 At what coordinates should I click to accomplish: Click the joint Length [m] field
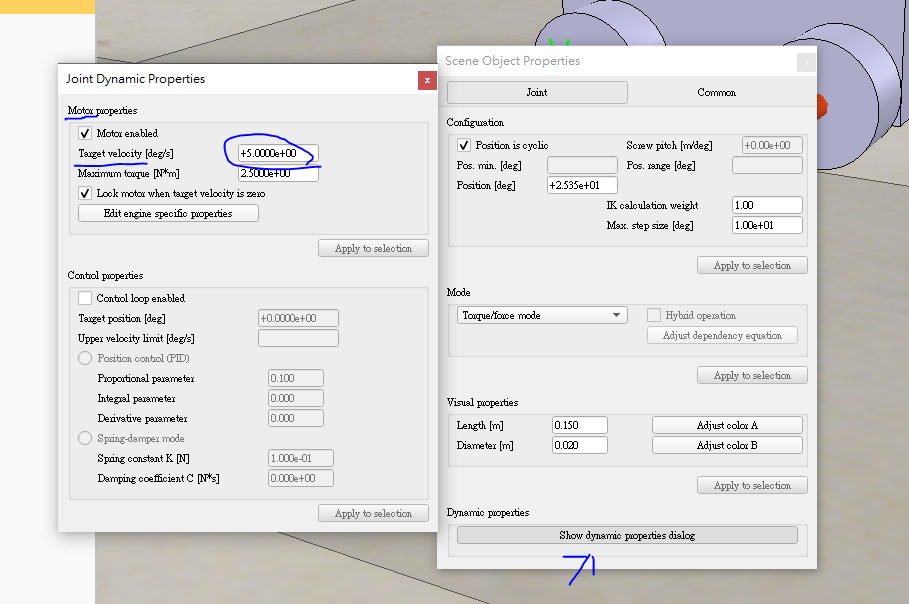[x=579, y=425]
